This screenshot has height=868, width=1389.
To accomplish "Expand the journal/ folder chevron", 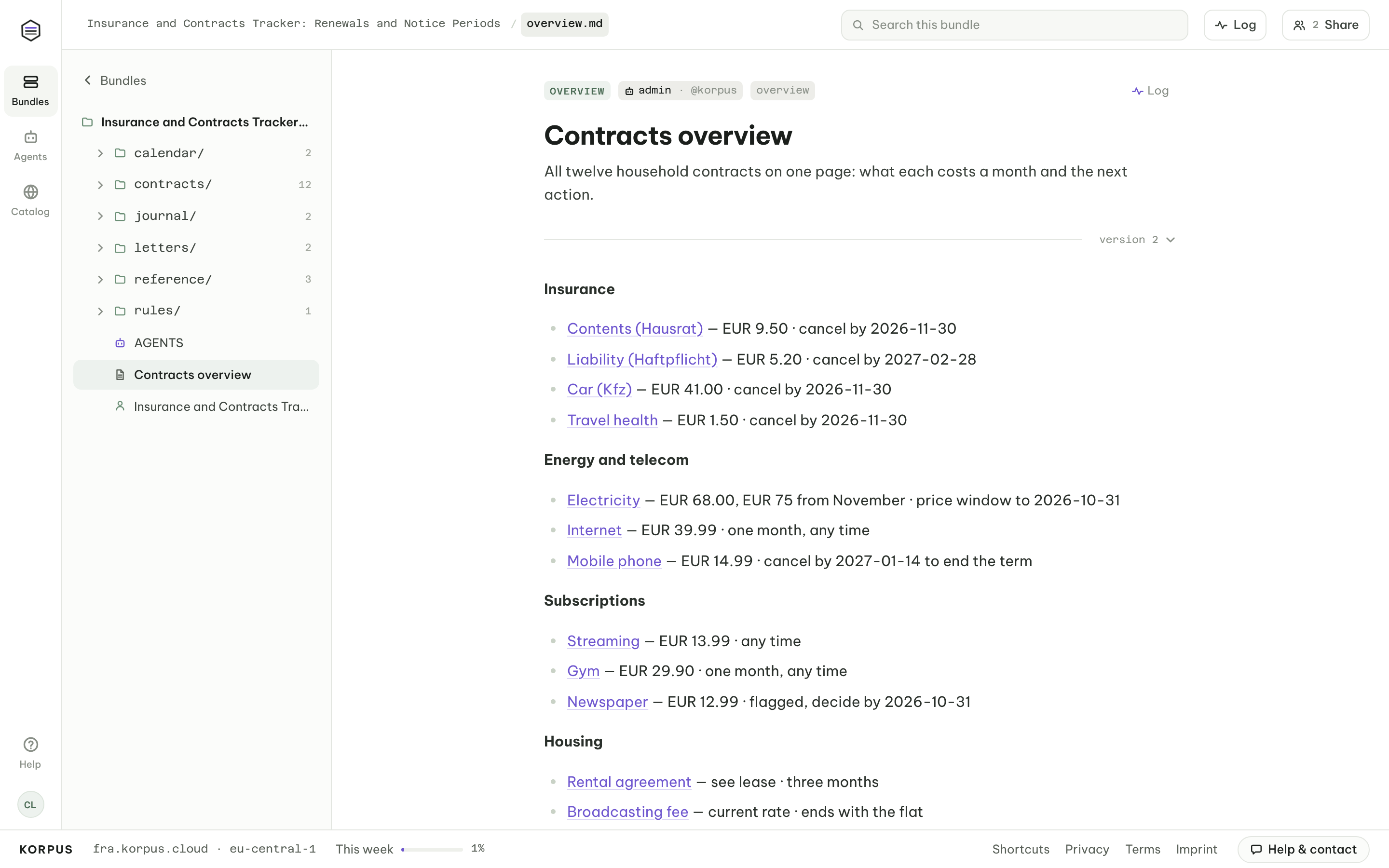I will 100,217.
